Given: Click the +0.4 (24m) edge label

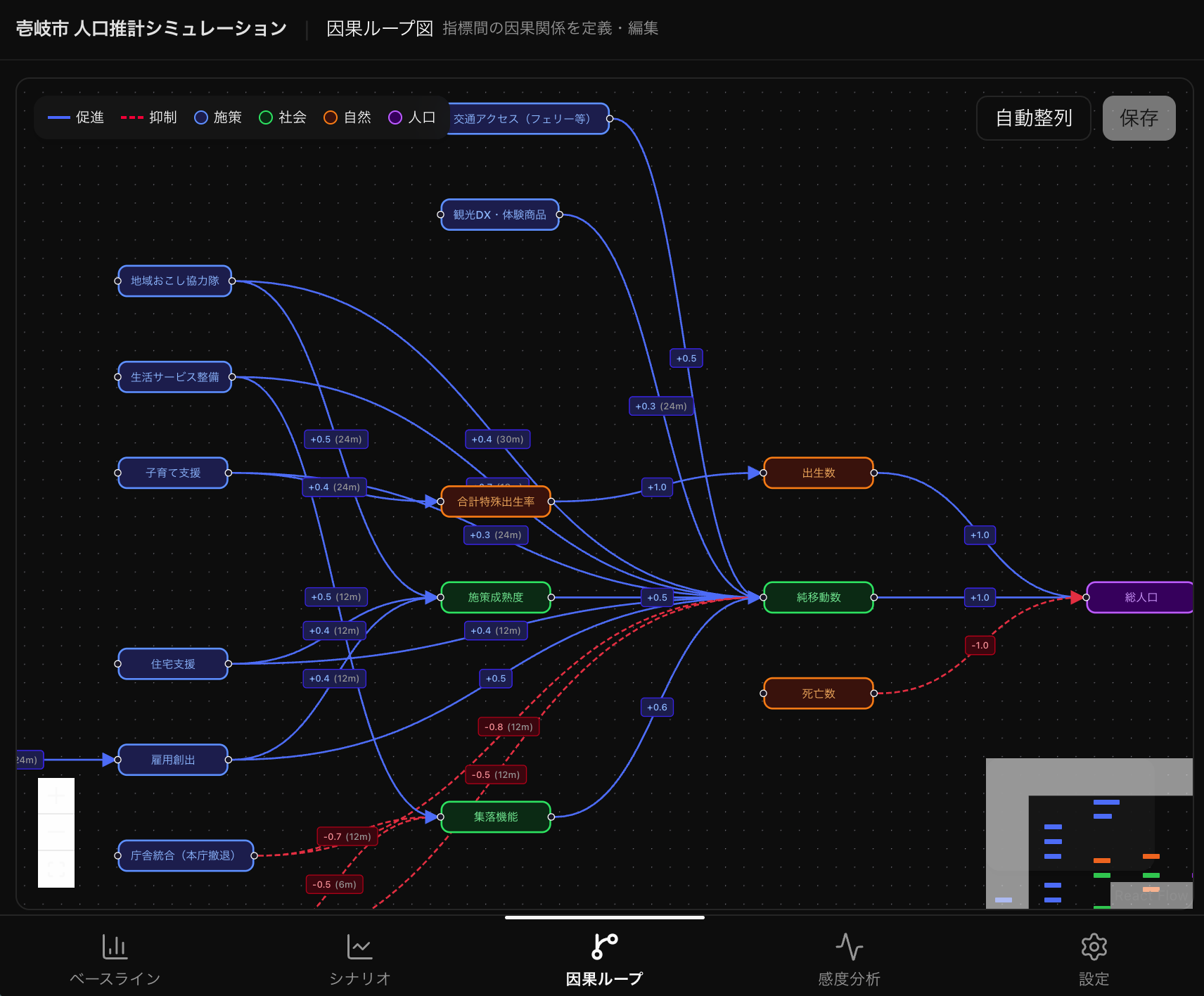Looking at the screenshot, I should click(x=334, y=487).
